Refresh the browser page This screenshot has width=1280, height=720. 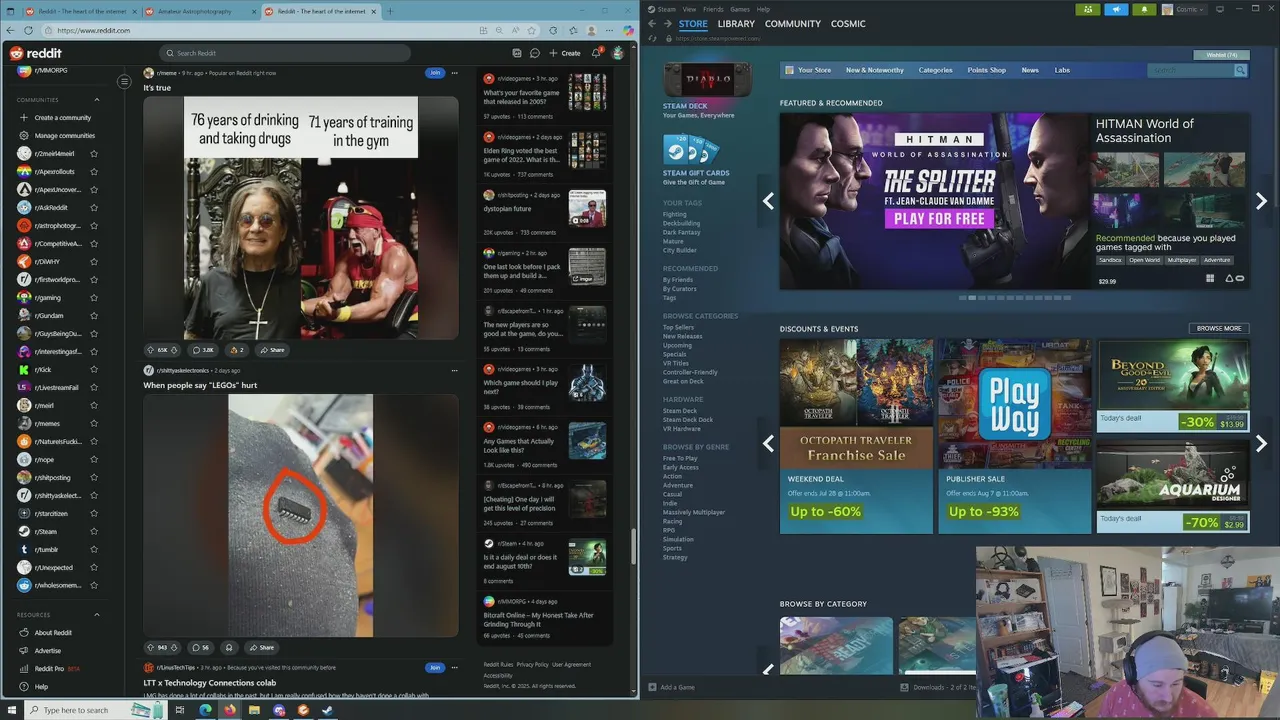28,31
